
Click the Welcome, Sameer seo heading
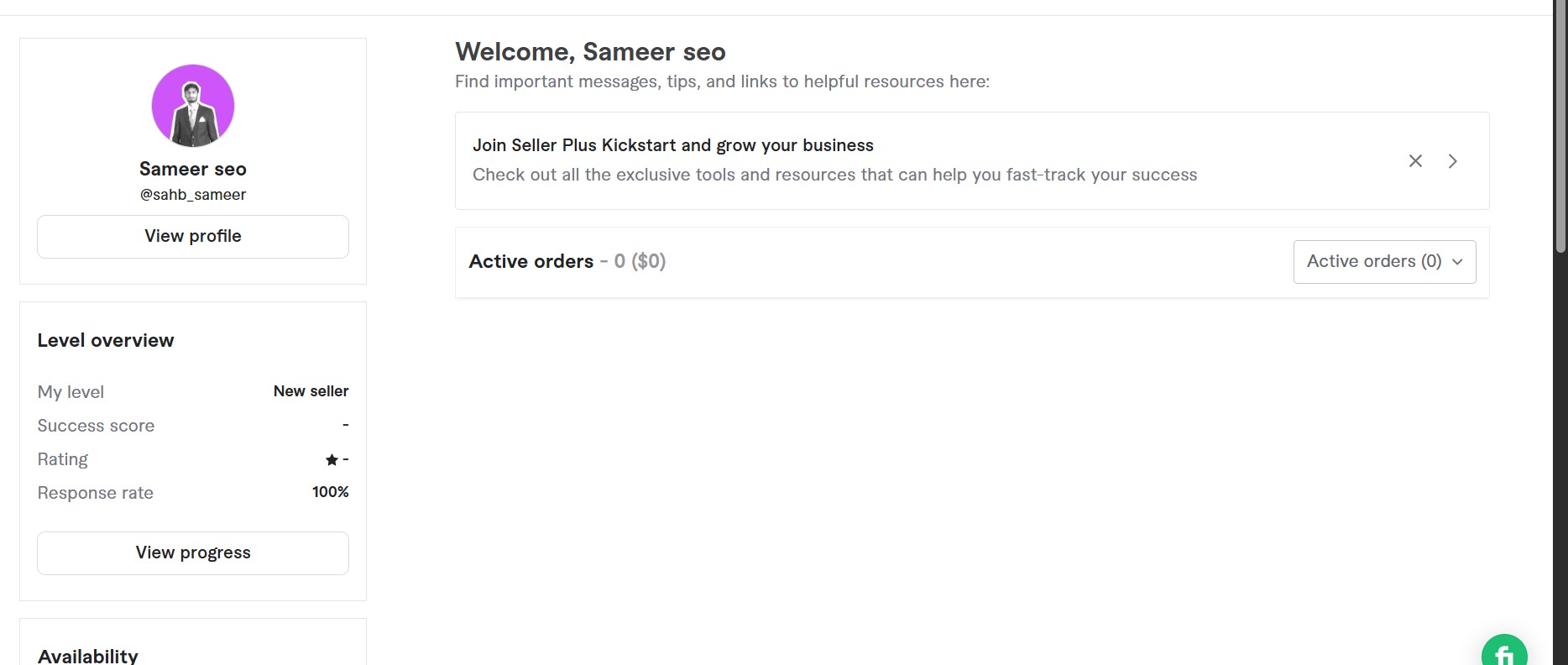coord(590,52)
